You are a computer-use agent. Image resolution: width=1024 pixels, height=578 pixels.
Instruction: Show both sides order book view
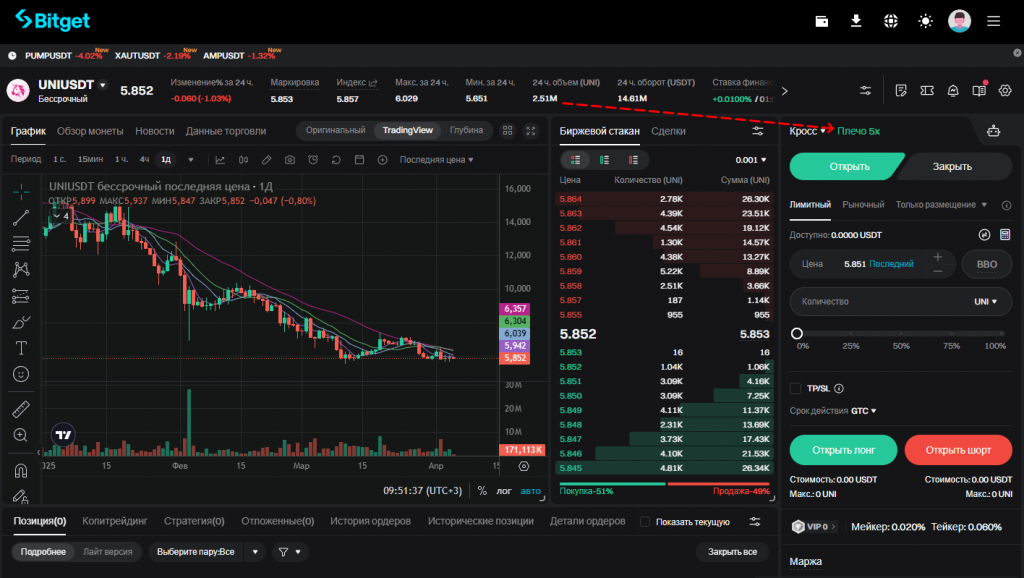575,160
